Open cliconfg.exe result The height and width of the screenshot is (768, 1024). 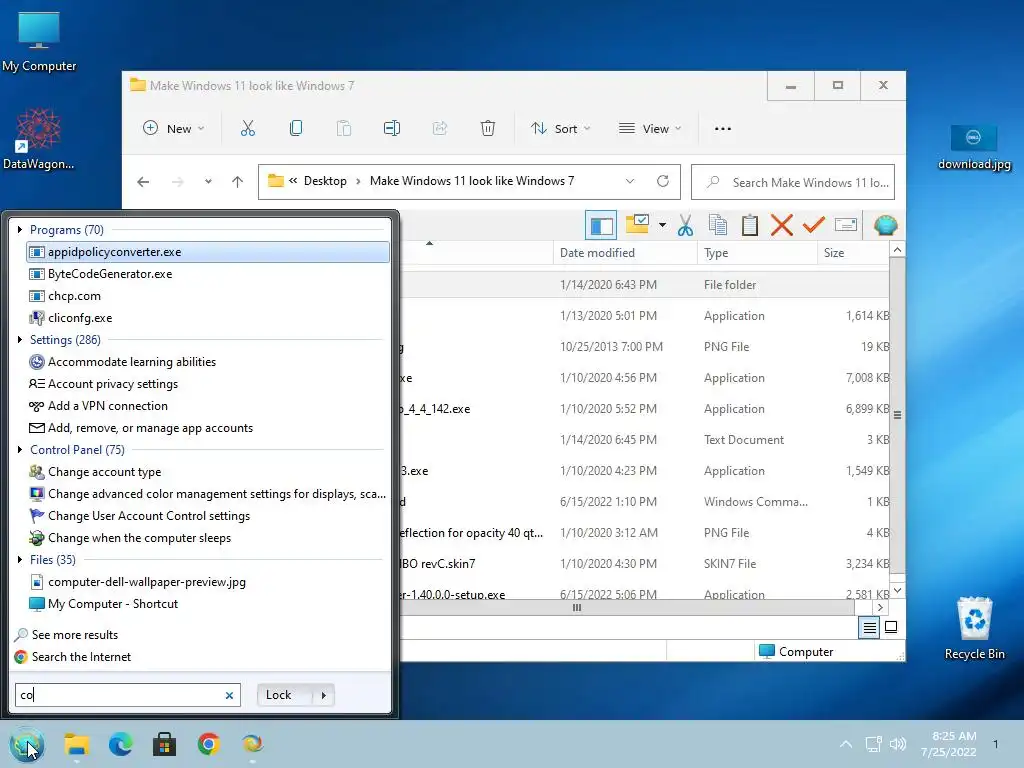pyautogui.click(x=208, y=318)
